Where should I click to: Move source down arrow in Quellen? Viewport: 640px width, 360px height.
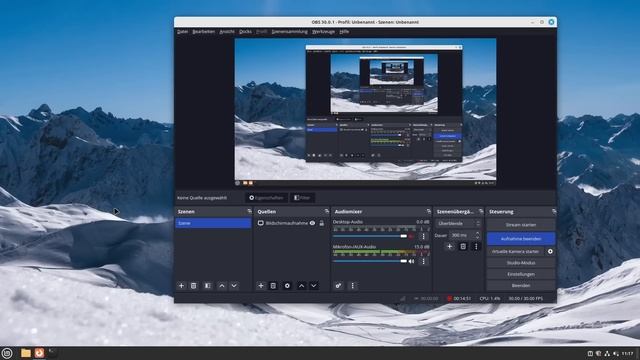[x=313, y=286]
